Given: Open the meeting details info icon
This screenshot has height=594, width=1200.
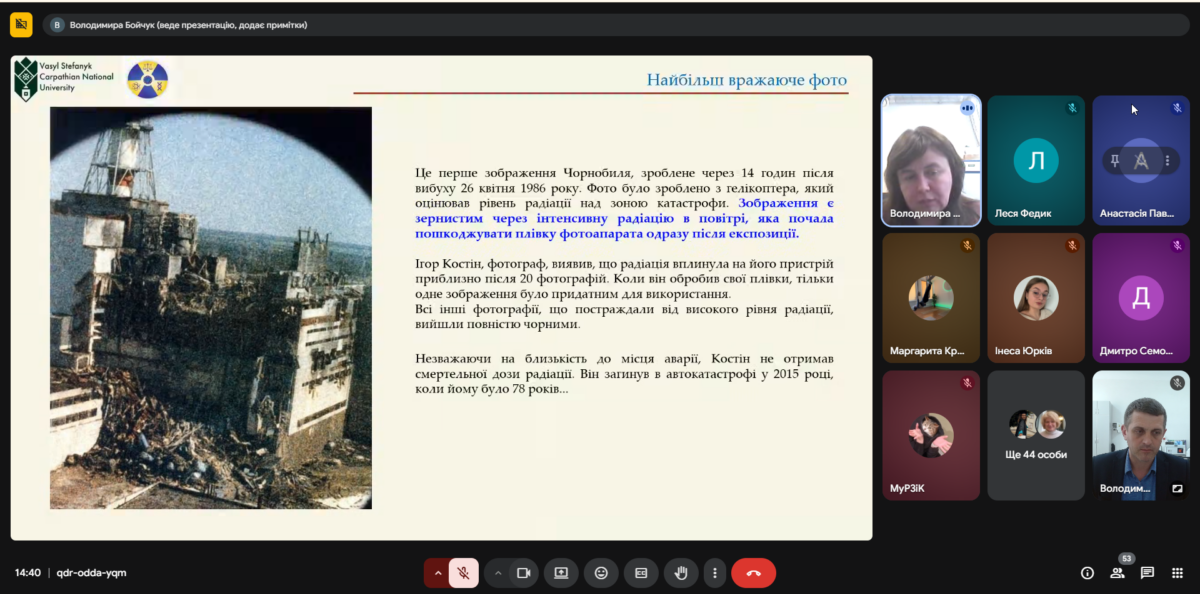Looking at the screenshot, I should 1087,573.
